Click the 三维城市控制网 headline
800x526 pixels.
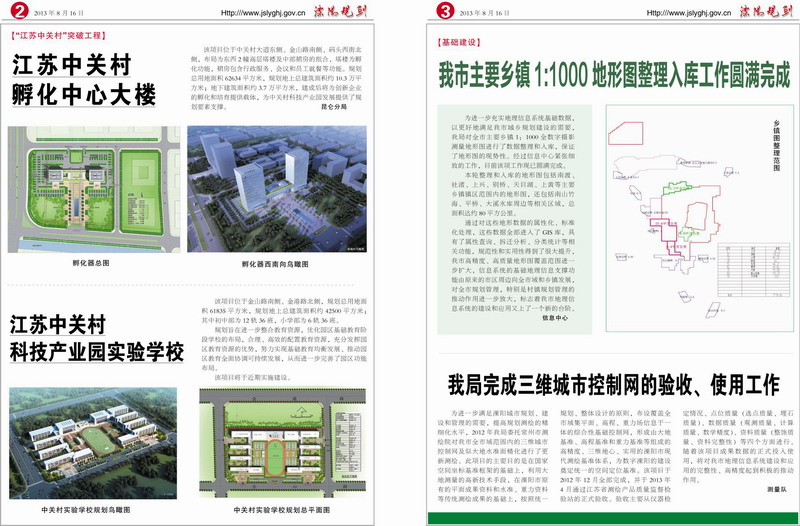(x=614, y=385)
